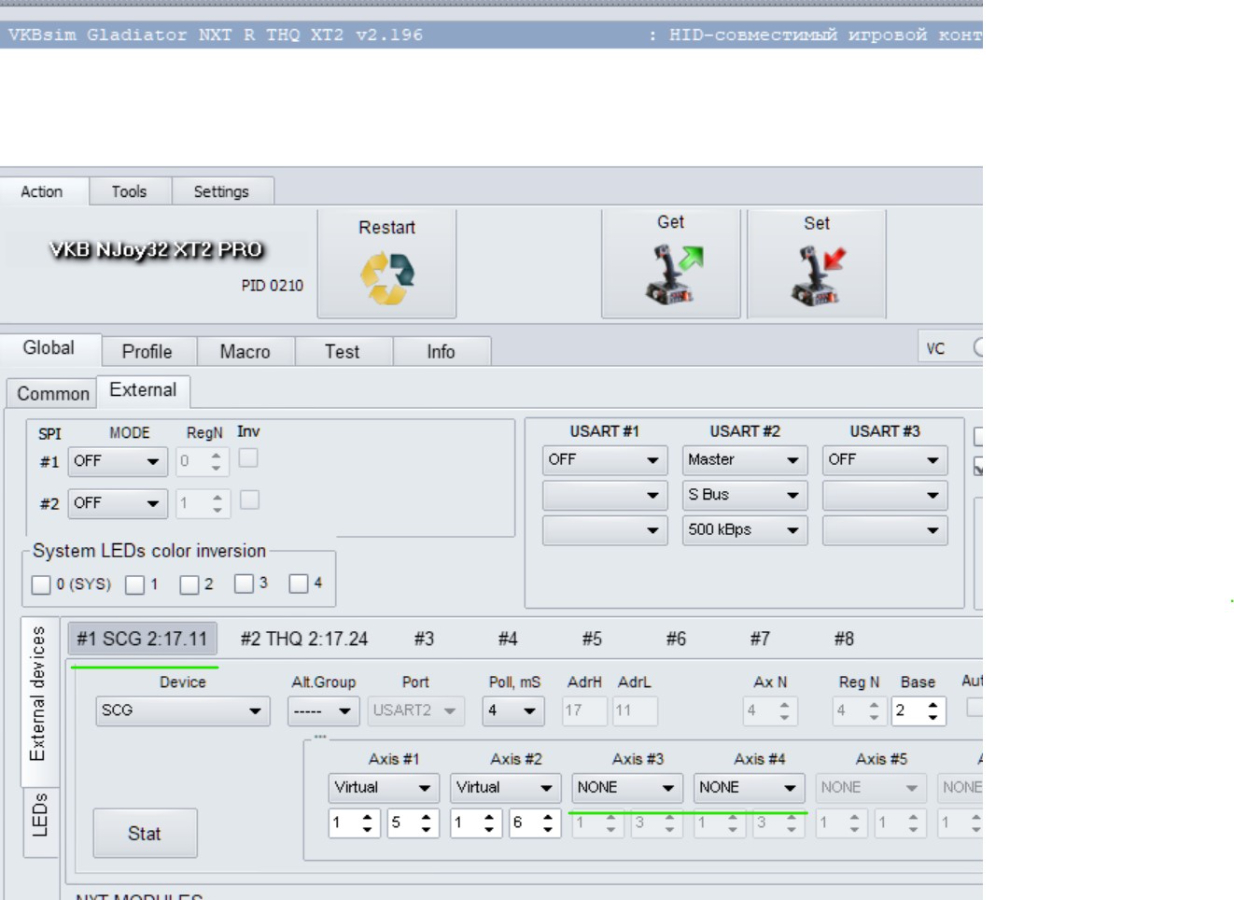Switch to the Global tab
The width and height of the screenshot is (1234, 900).
(x=49, y=349)
